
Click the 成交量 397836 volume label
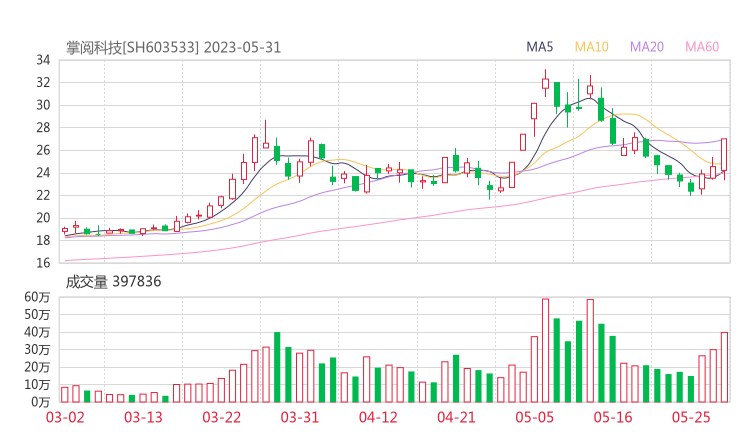[x=113, y=282]
